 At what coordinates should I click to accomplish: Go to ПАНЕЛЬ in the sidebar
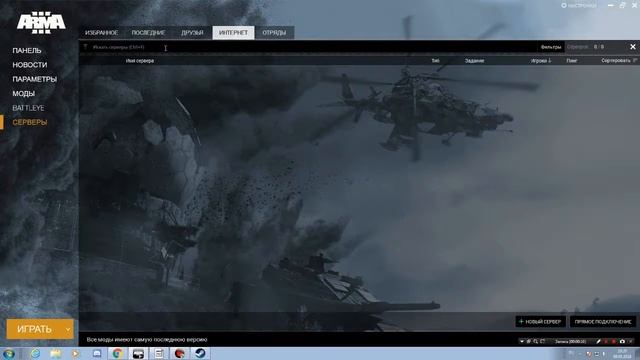point(27,51)
